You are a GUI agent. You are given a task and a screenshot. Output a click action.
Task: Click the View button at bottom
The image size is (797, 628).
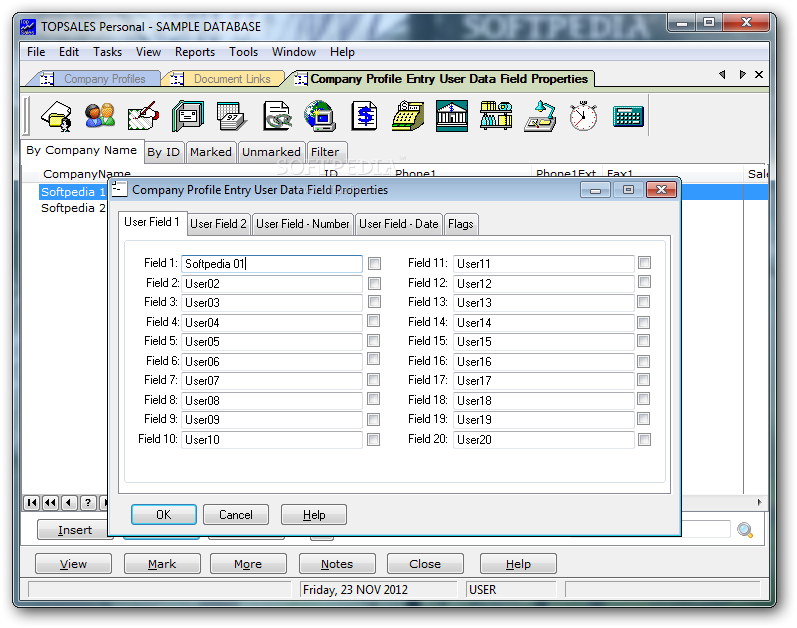click(73, 564)
